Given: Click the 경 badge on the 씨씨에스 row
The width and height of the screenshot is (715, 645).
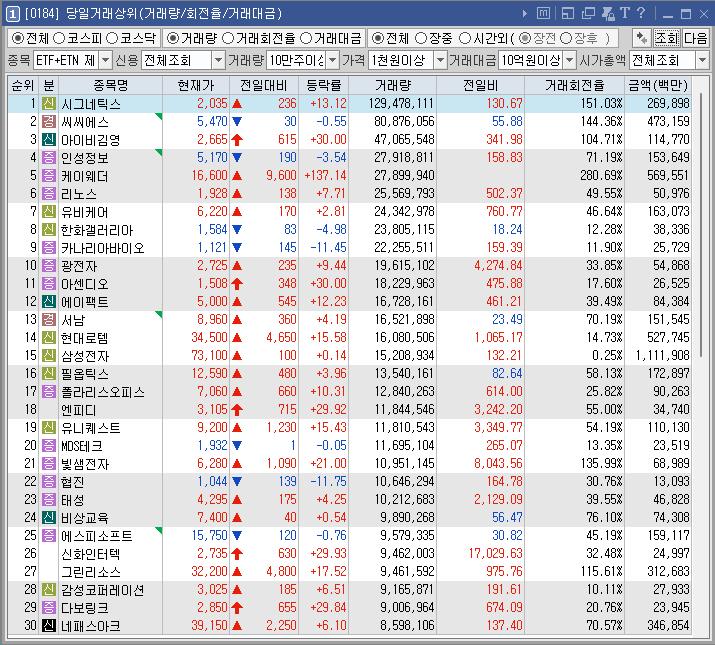Looking at the screenshot, I should 49,121.
